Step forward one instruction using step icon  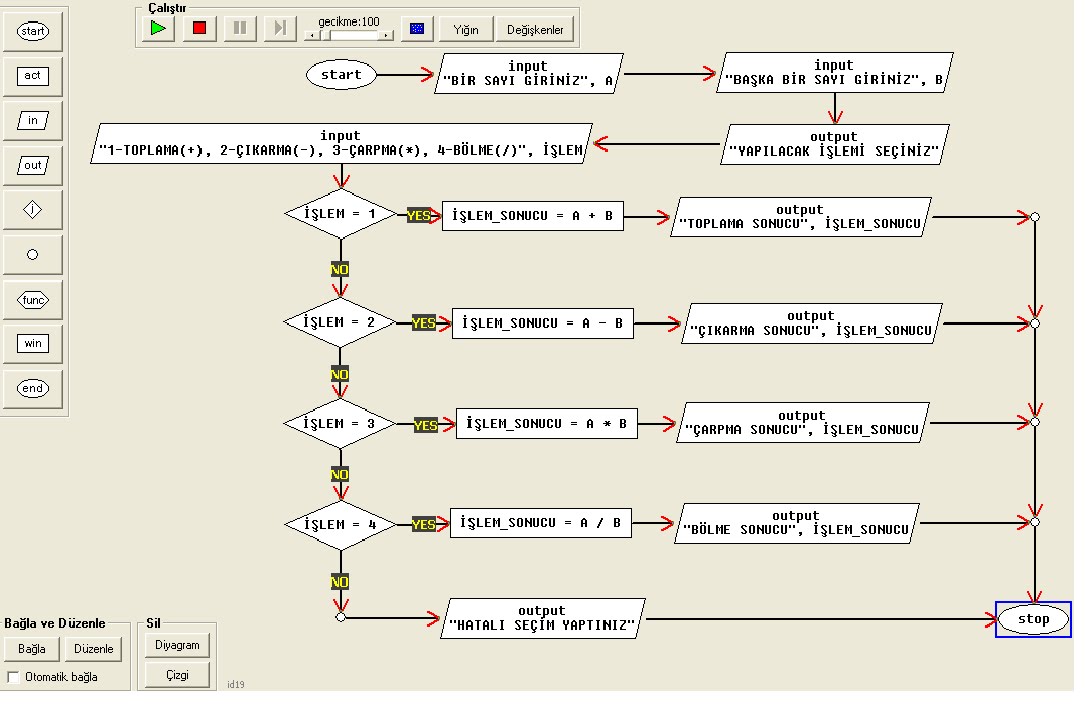tap(279, 28)
